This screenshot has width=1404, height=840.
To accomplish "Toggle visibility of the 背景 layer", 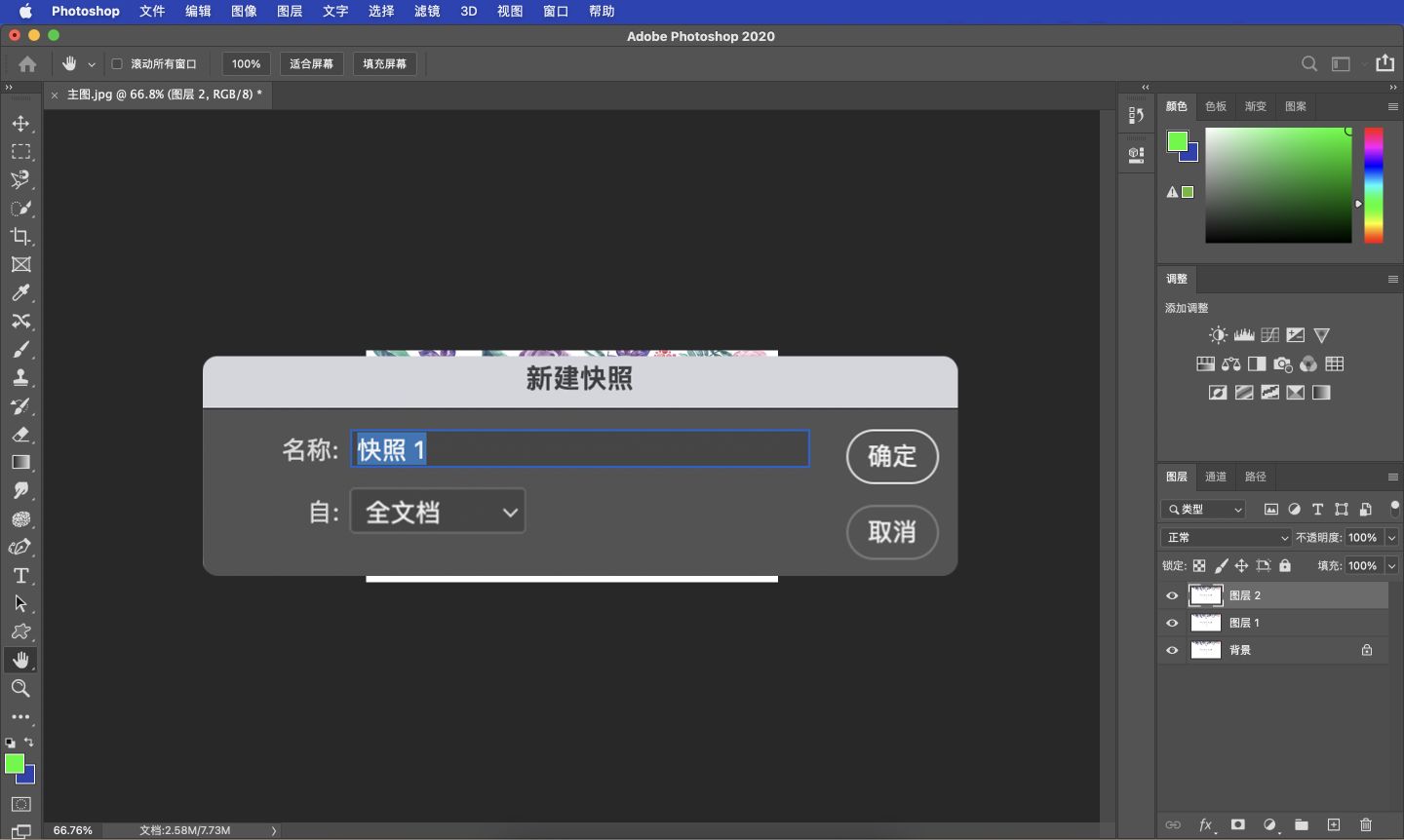I will click(1171, 650).
